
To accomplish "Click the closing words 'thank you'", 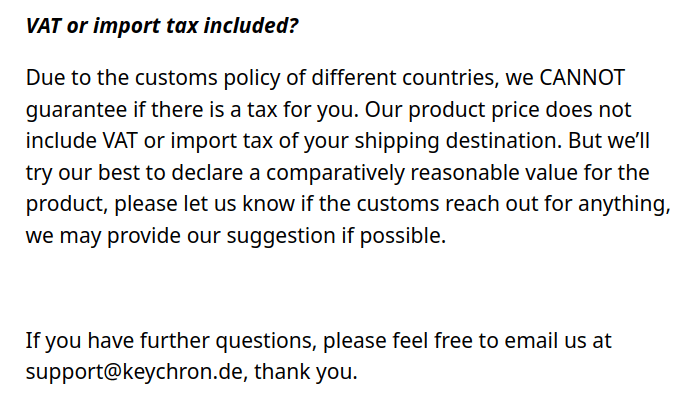I will [x=303, y=372].
